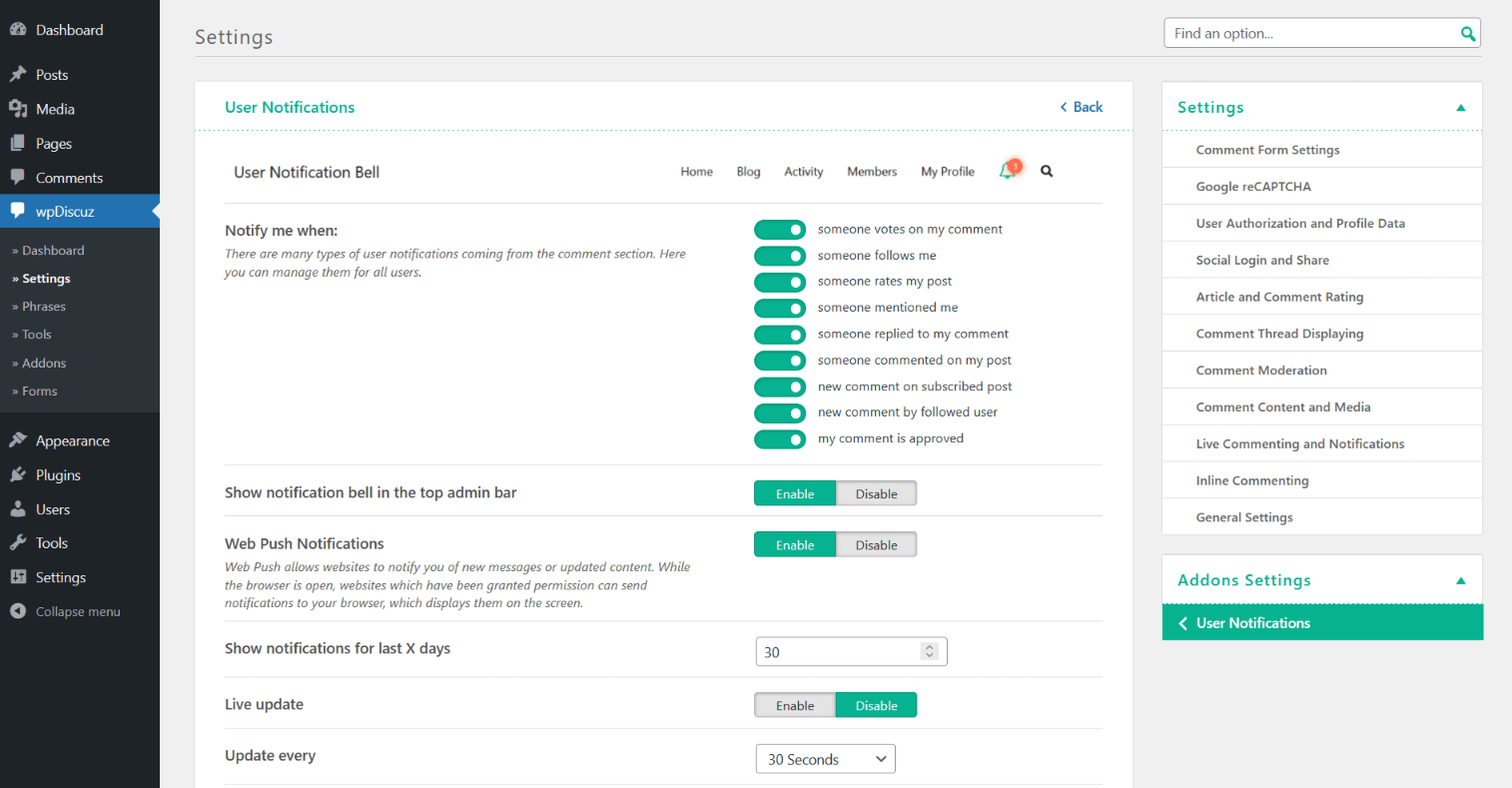
Task: Open the 'Update every' 30 Seconds dropdown
Action: (x=825, y=759)
